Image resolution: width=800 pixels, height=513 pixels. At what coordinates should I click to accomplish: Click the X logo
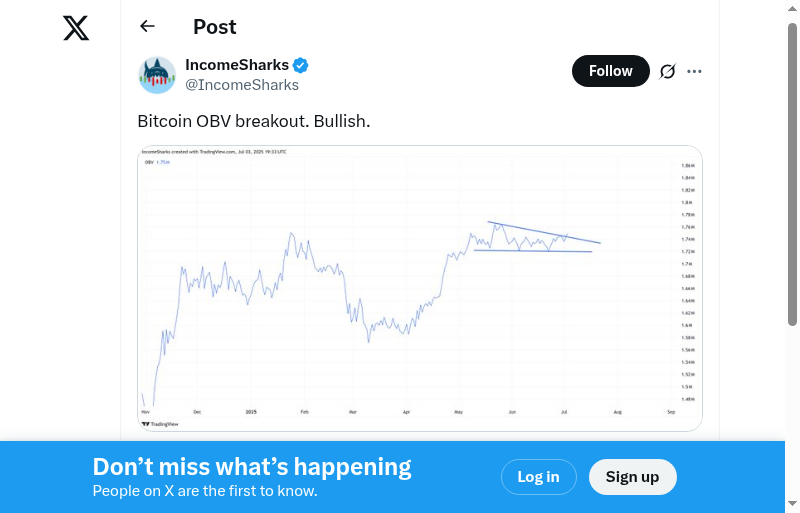tap(76, 28)
